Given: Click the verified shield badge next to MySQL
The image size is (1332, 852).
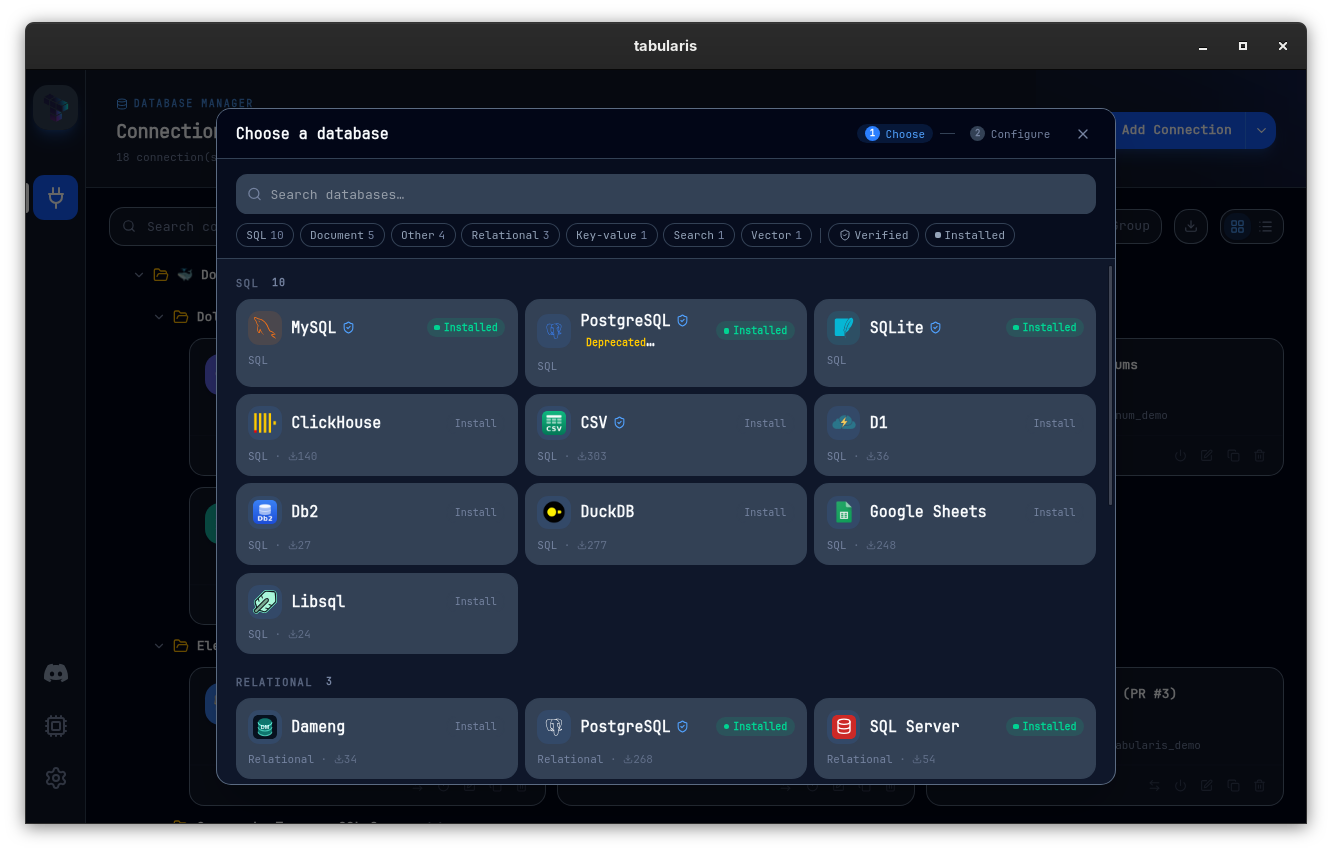Looking at the screenshot, I should [x=349, y=328].
